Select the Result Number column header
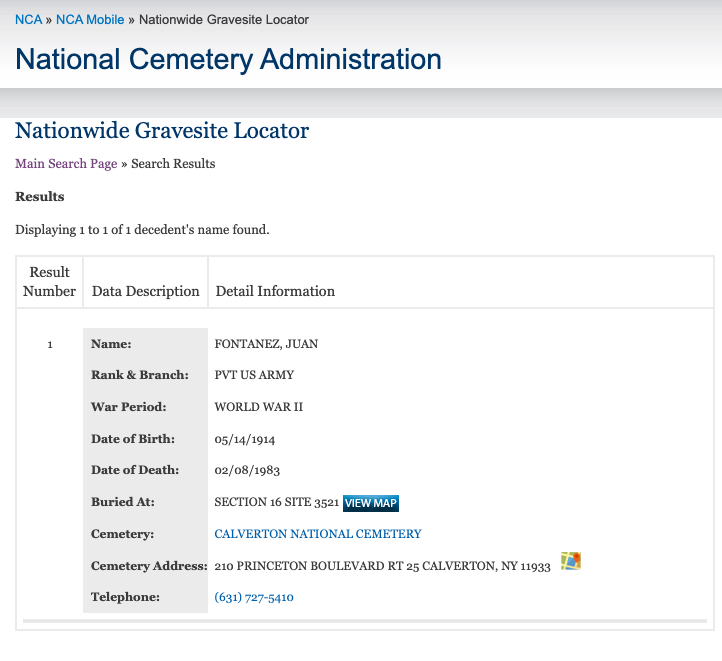Viewport: 722px width, 661px height. (49, 282)
